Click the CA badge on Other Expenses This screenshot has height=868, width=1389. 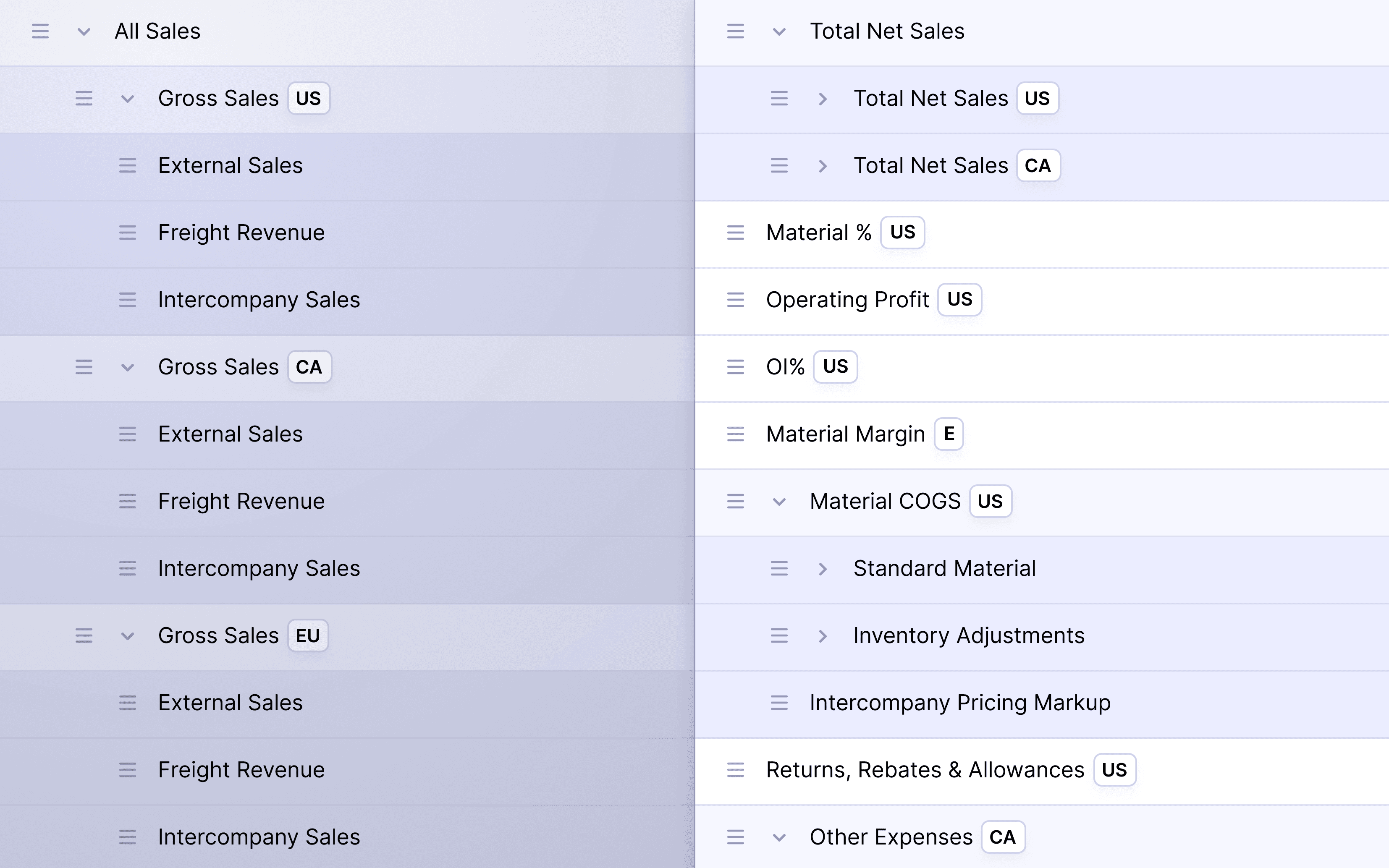point(1003,837)
